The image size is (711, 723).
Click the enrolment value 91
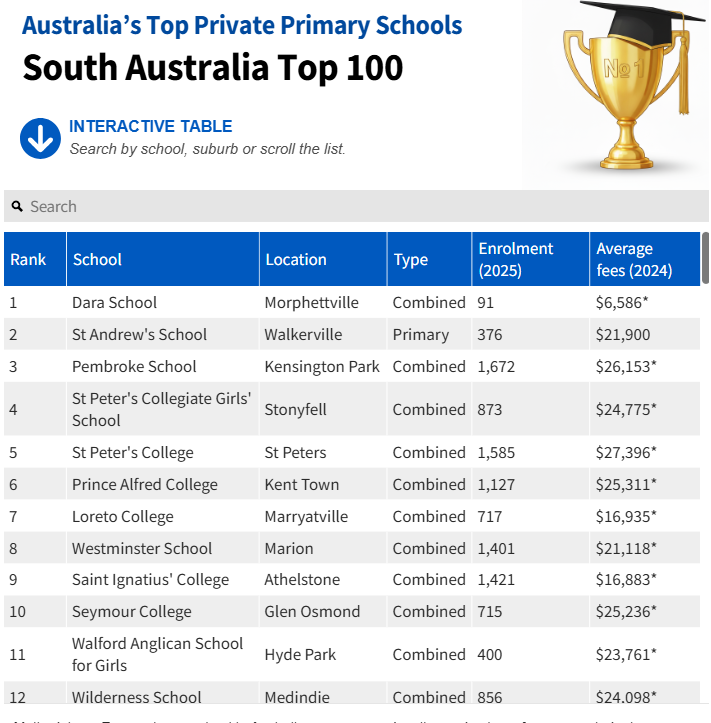click(x=486, y=302)
